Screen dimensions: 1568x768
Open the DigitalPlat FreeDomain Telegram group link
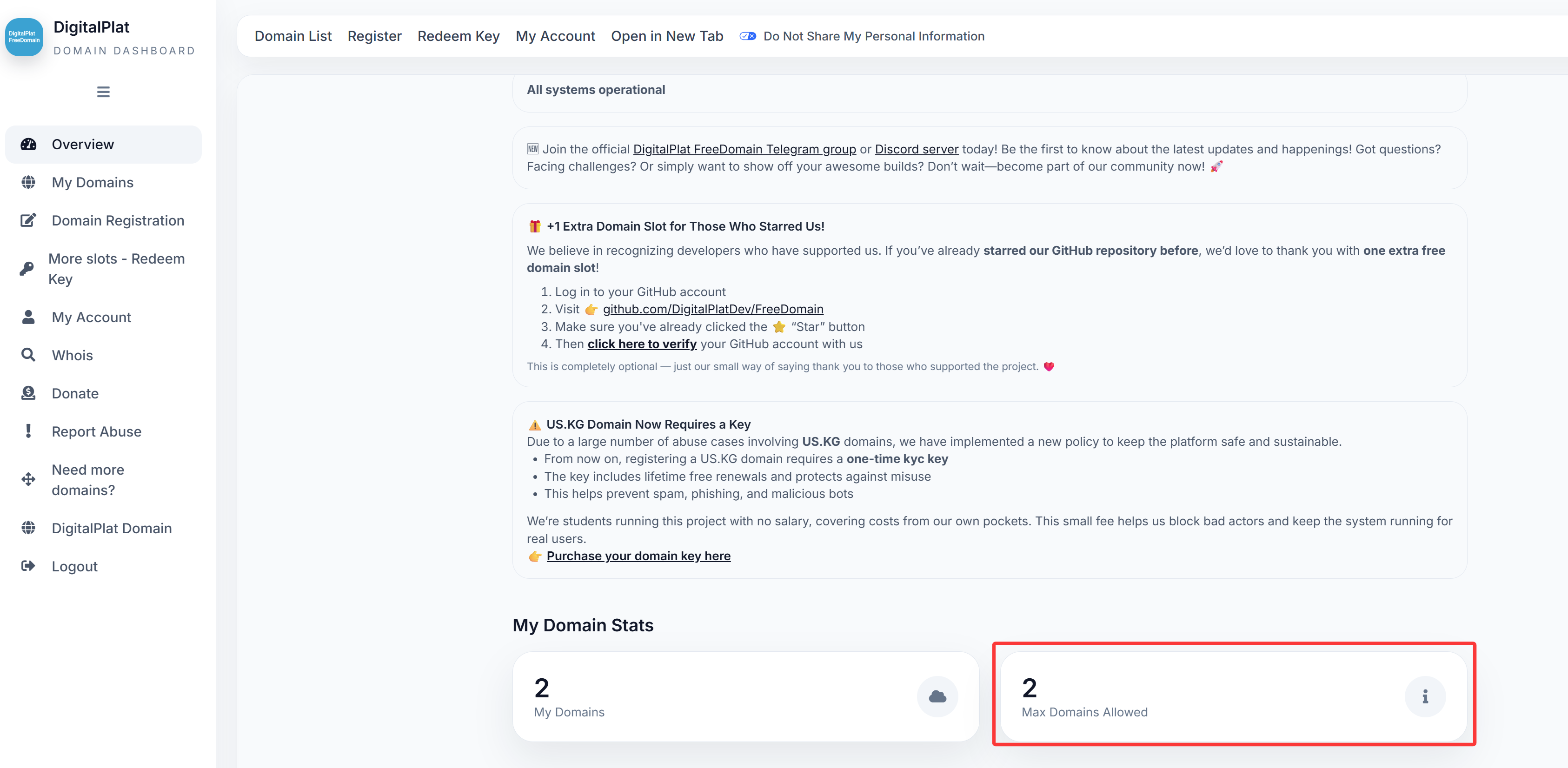[x=744, y=149]
